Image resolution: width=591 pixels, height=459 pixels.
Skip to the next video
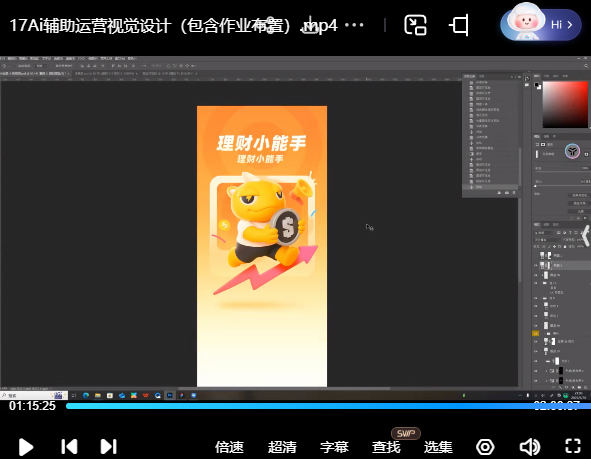pyautogui.click(x=109, y=447)
